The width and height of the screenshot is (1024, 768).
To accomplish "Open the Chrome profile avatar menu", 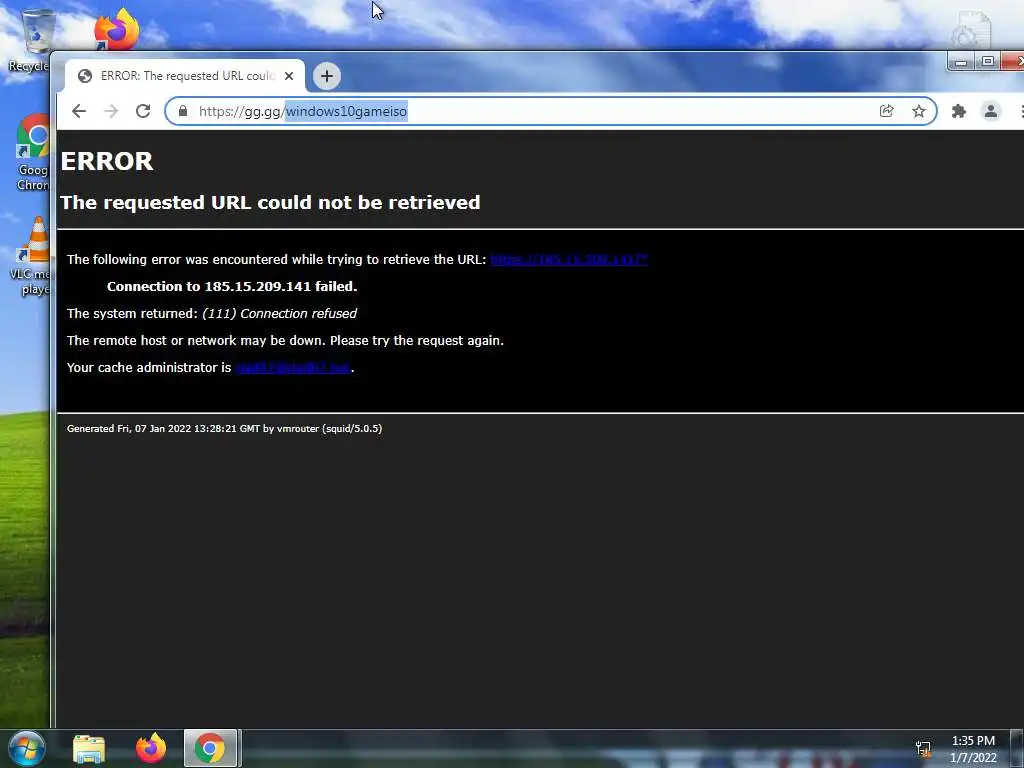I will click(x=991, y=111).
